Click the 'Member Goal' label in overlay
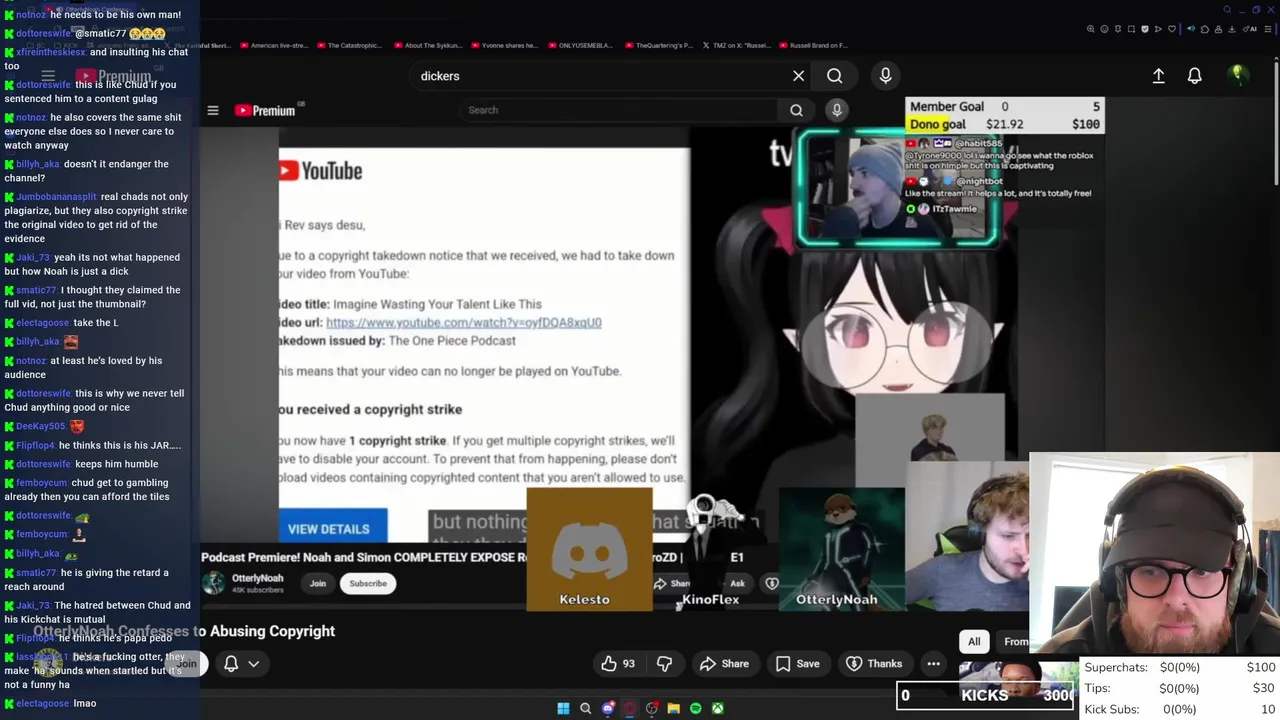Image resolution: width=1280 pixels, height=720 pixels. [946, 106]
